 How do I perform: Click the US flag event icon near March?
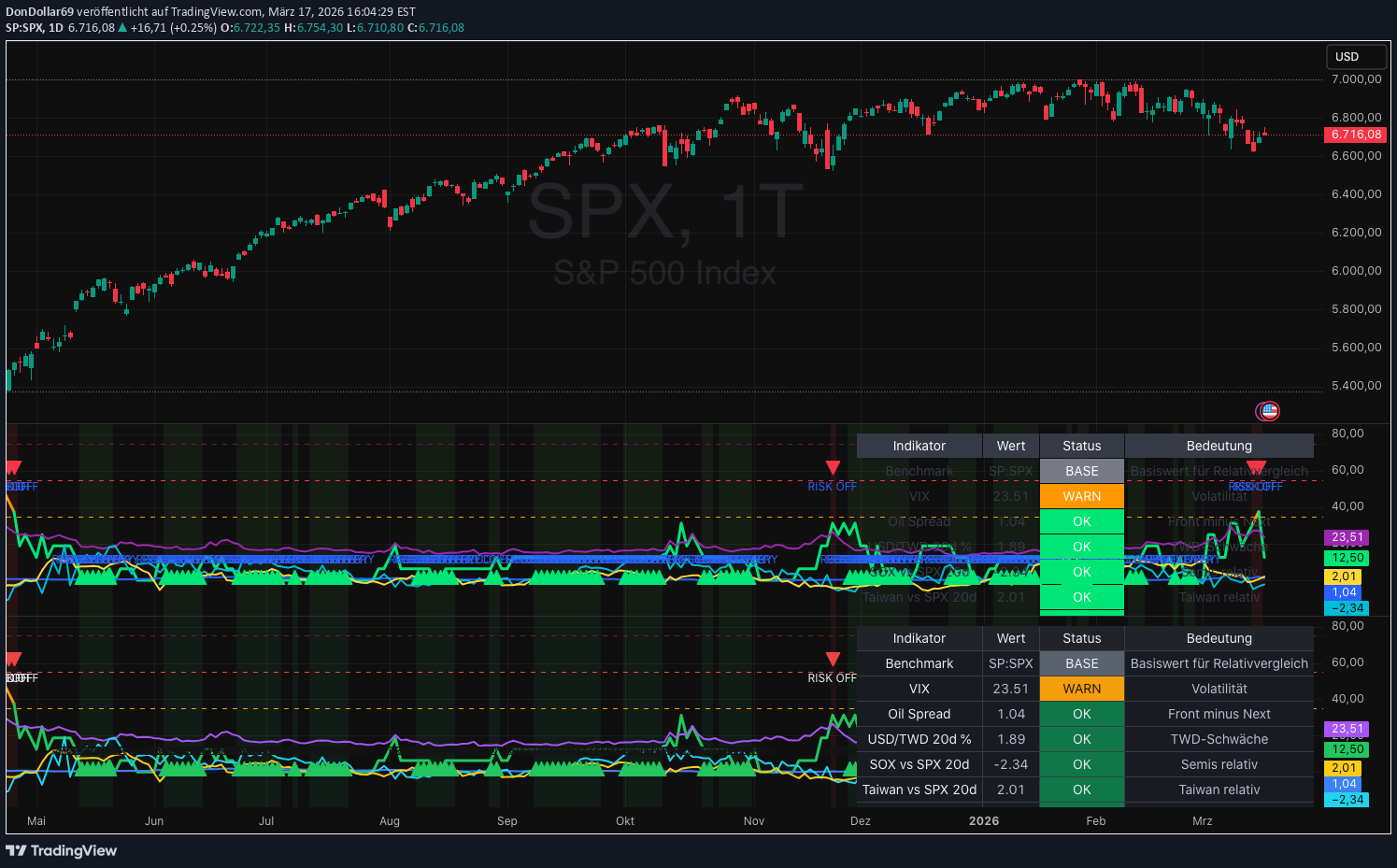click(1268, 410)
